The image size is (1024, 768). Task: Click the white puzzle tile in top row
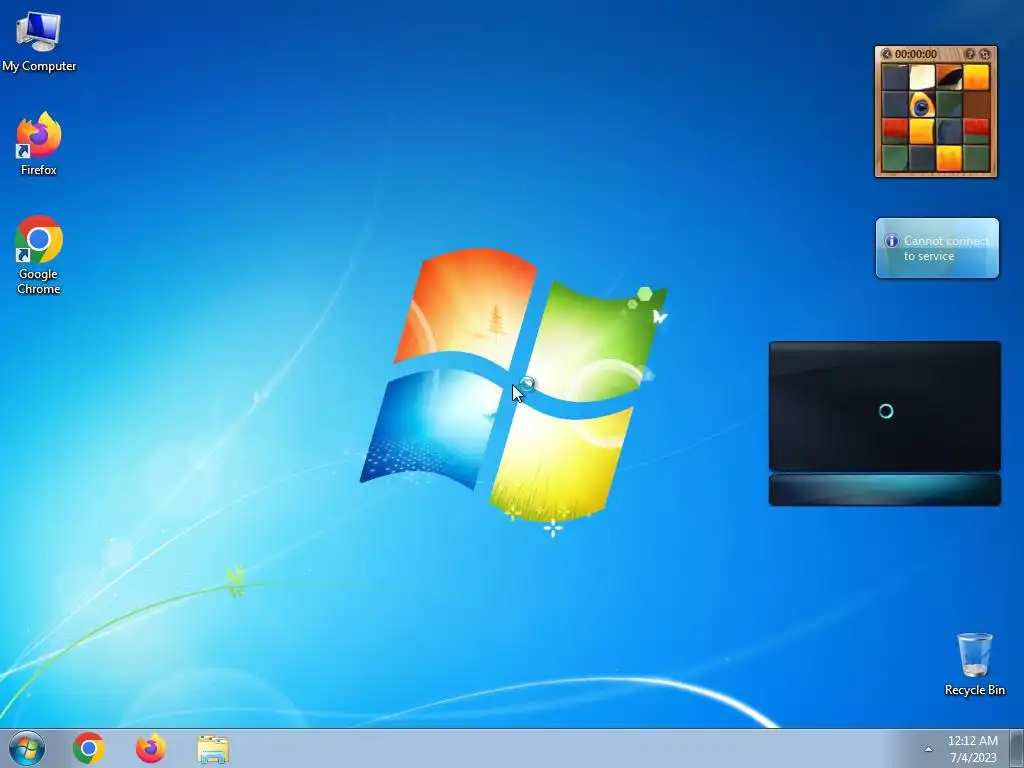coord(921,77)
